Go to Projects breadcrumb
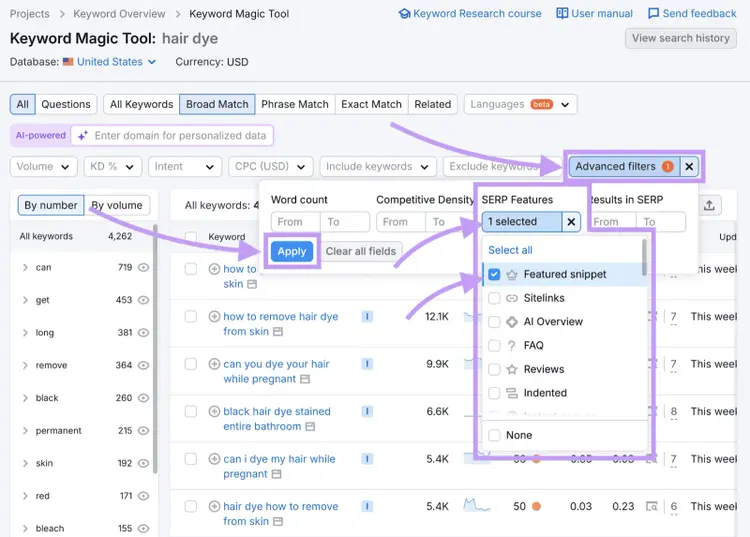This screenshot has height=537, width=750. coord(30,14)
